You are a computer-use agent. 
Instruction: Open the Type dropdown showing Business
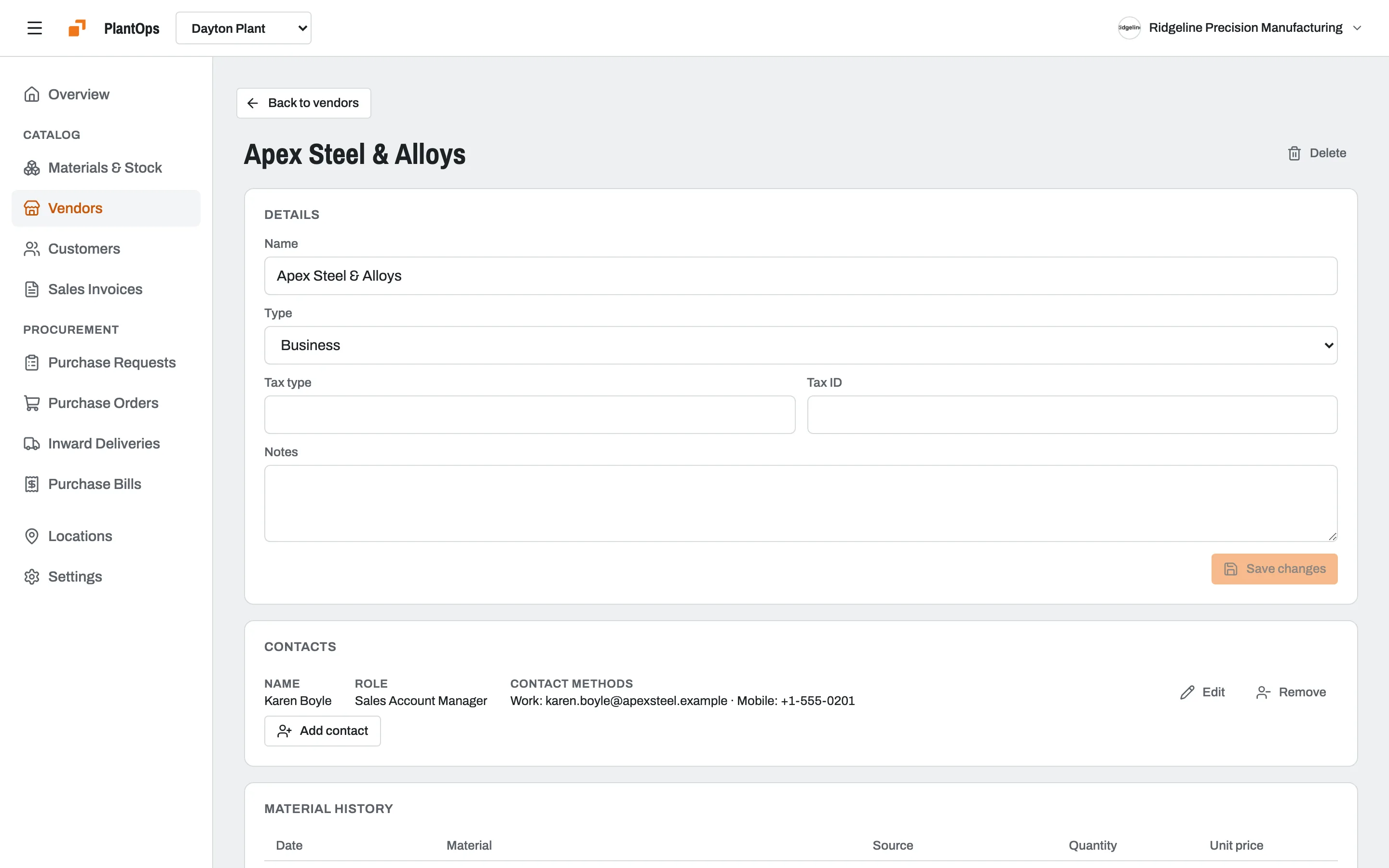tap(801, 345)
